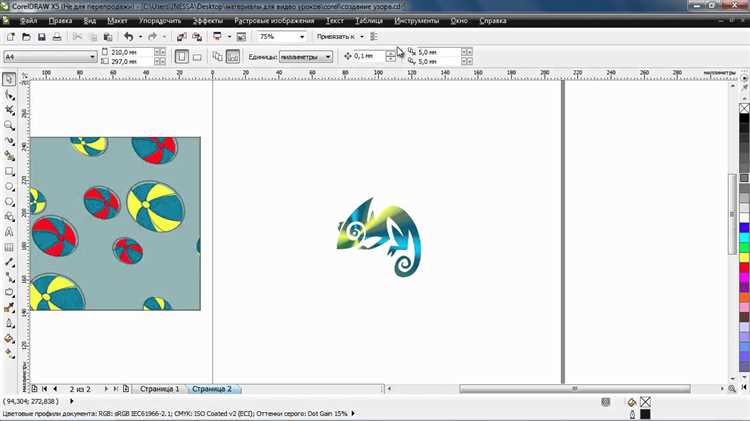
Task: Expand the status bar color profile arrow
Action: (x=353, y=413)
